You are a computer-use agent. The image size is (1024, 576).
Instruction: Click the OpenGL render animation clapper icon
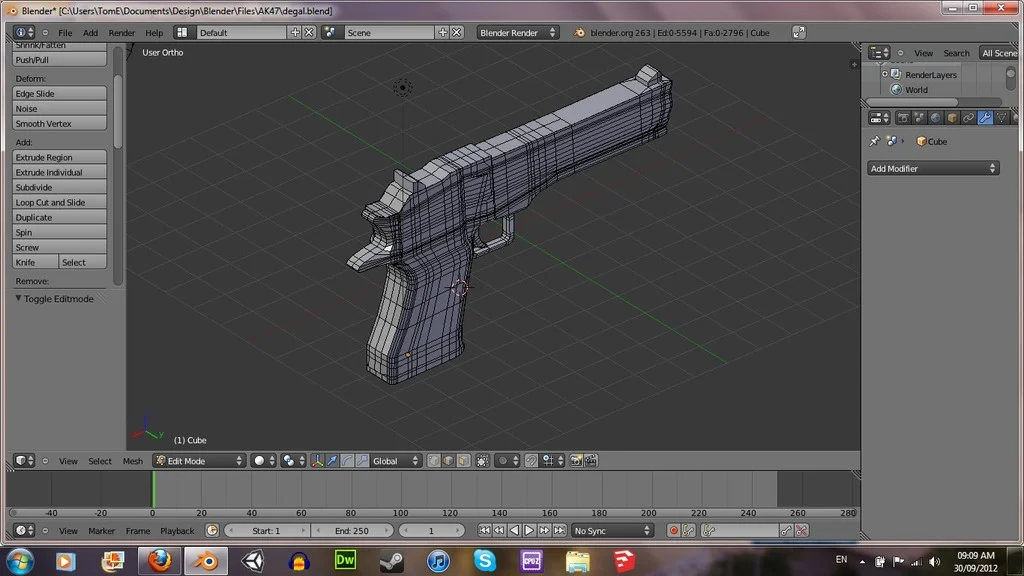tap(590, 460)
